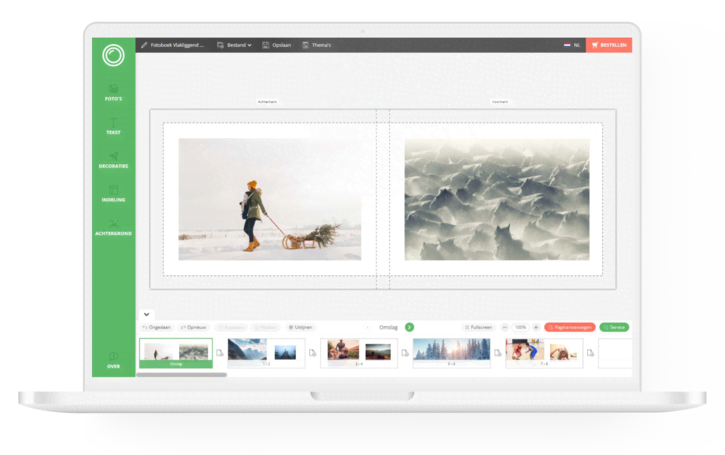Select the sled photo on back cover
Viewport: 725px width, 455px height.
[270, 199]
